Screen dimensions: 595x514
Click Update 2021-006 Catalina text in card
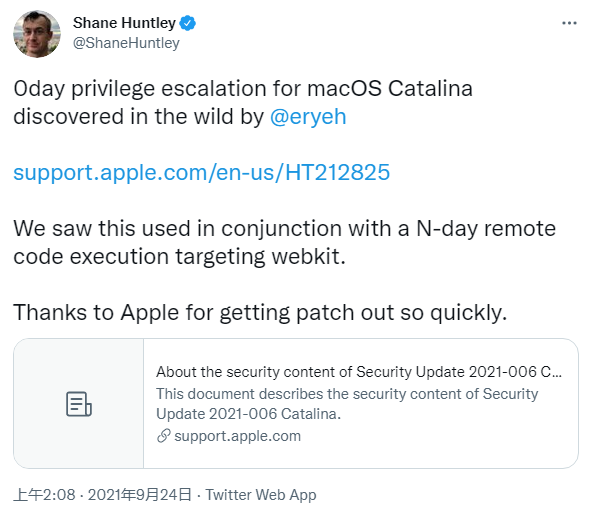pos(249,414)
